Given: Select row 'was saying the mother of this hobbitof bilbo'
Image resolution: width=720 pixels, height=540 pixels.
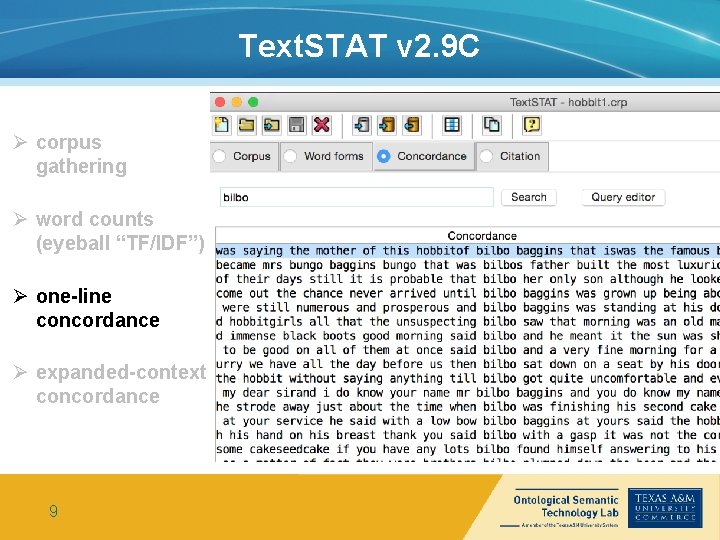Looking at the screenshot, I should pyautogui.click(x=467, y=251).
